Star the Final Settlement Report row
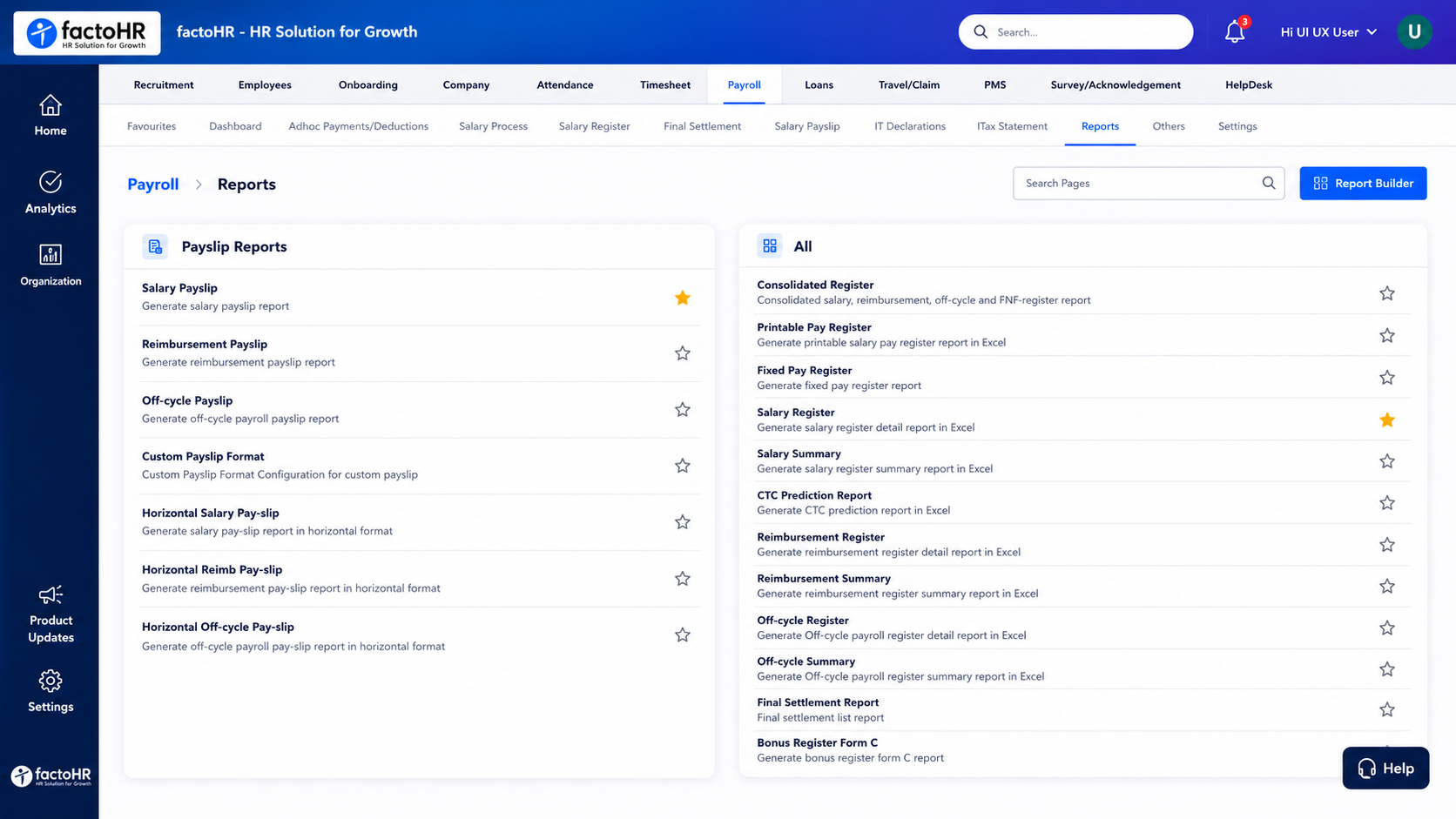The height and width of the screenshot is (819, 1456). pyautogui.click(x=1387, y=709)
